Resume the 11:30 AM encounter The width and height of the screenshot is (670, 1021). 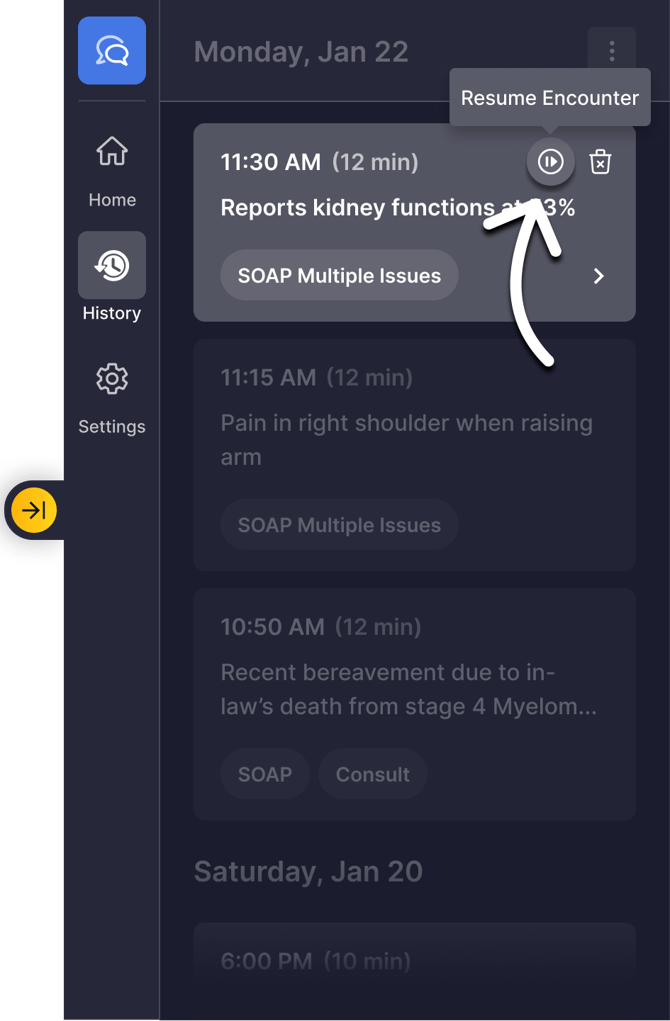551,162
